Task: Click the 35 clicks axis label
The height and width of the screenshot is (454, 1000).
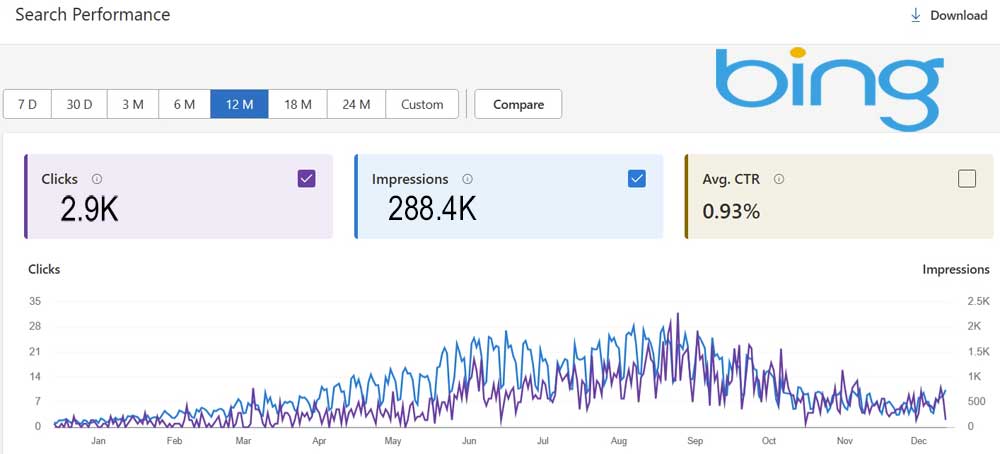Action: [34, 301]
